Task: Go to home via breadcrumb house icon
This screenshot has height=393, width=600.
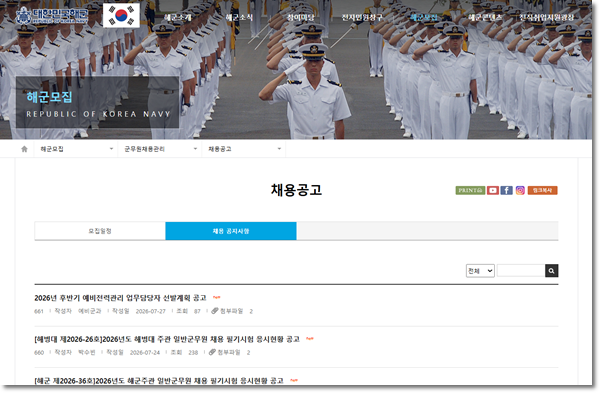Action: (x=24, y=149)
